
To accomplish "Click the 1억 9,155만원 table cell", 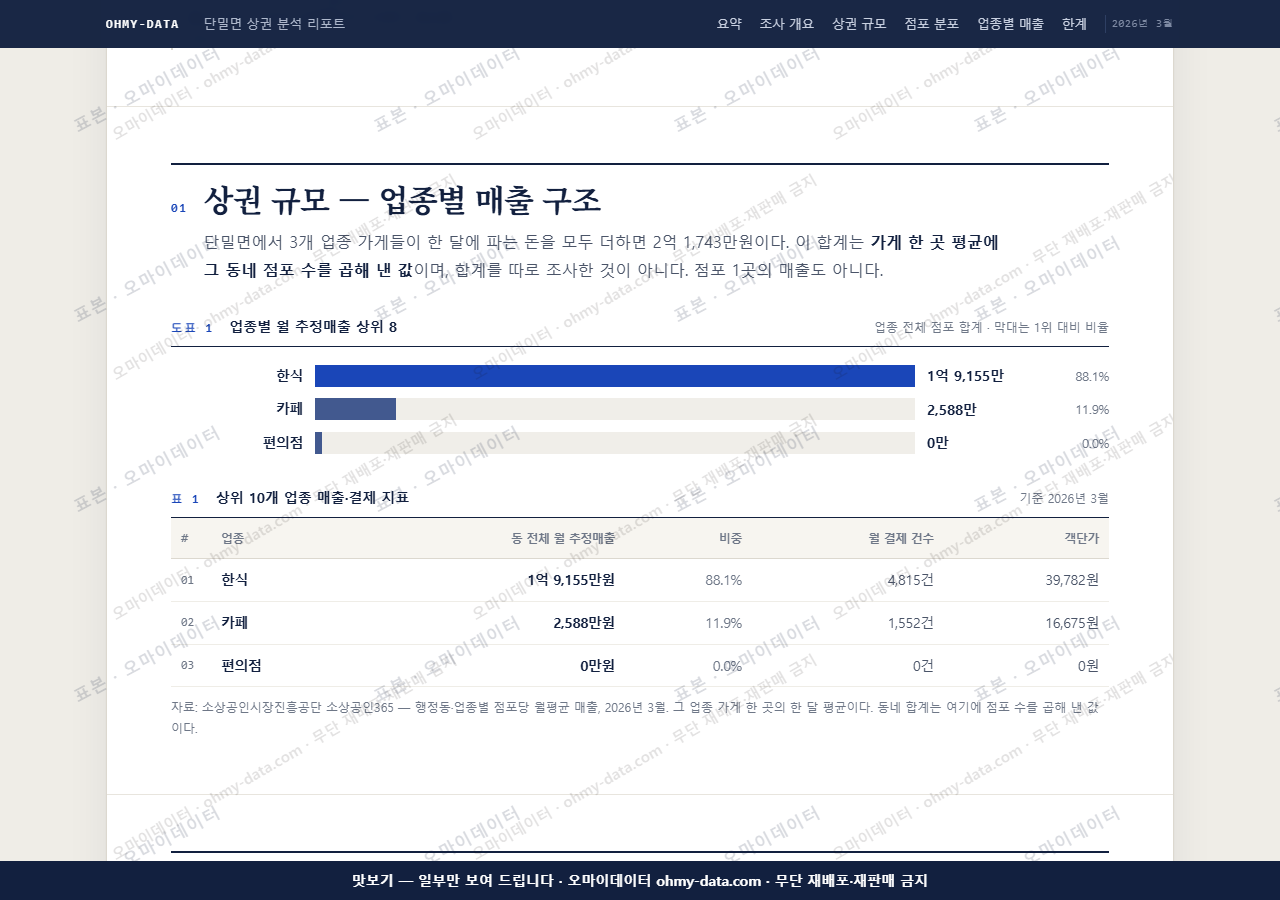I will coord(571,580).
